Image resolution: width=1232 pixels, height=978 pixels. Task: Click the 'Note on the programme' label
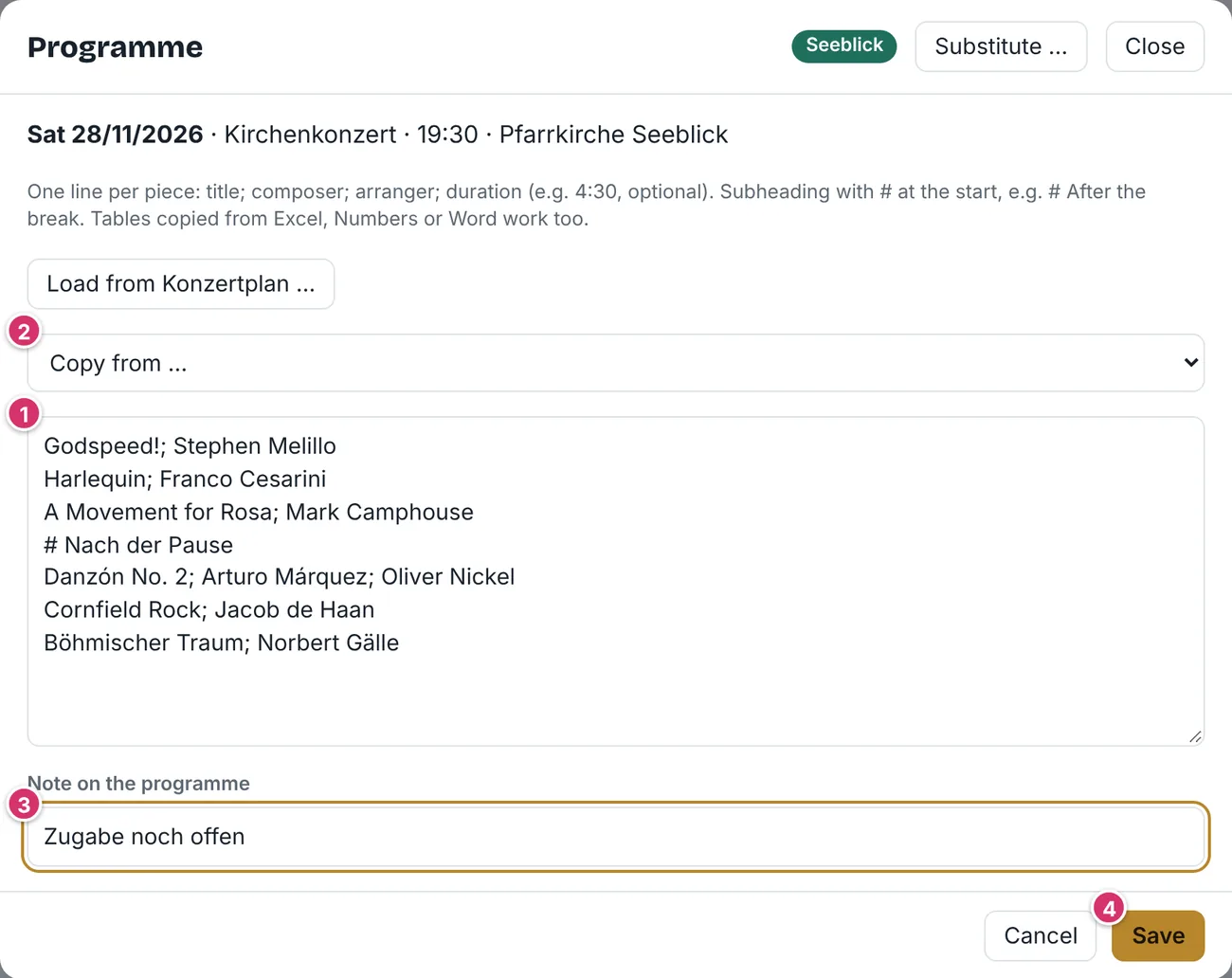[x=138, y=784]
